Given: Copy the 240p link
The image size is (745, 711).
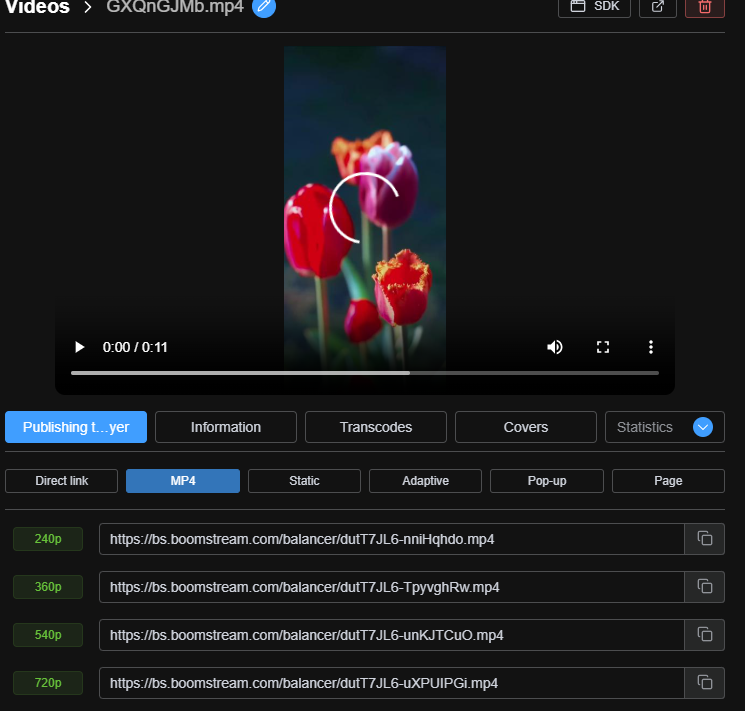Looking at the screenshot, I should (705, 539).
